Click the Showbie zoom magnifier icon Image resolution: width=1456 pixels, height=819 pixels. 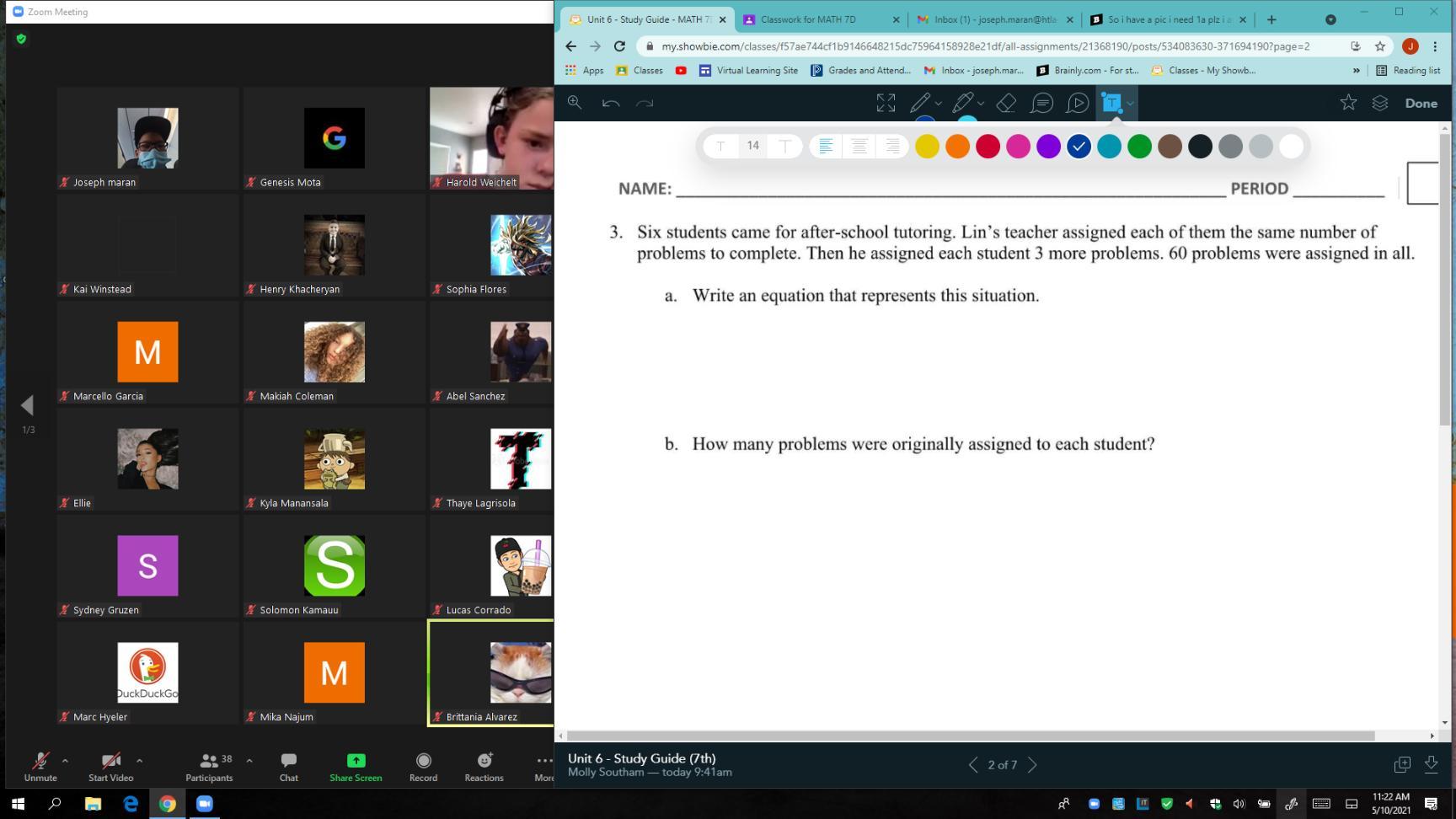coord(575,103)
